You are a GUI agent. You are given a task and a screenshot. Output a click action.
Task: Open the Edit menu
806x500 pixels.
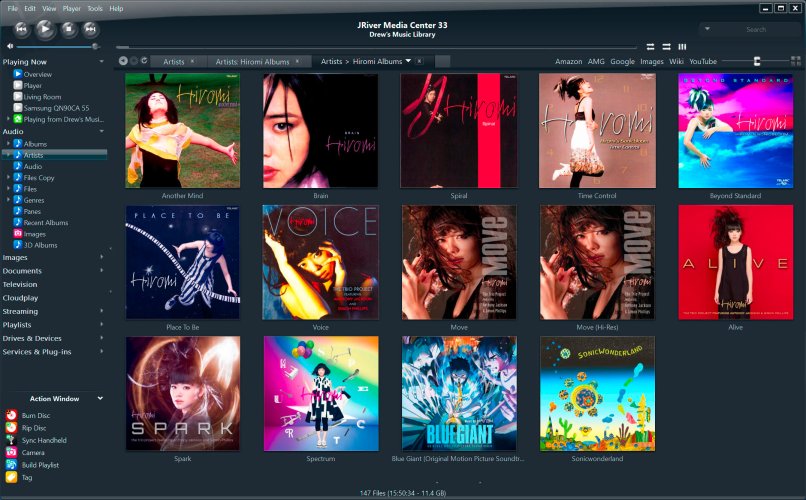[x=30, y=8]
